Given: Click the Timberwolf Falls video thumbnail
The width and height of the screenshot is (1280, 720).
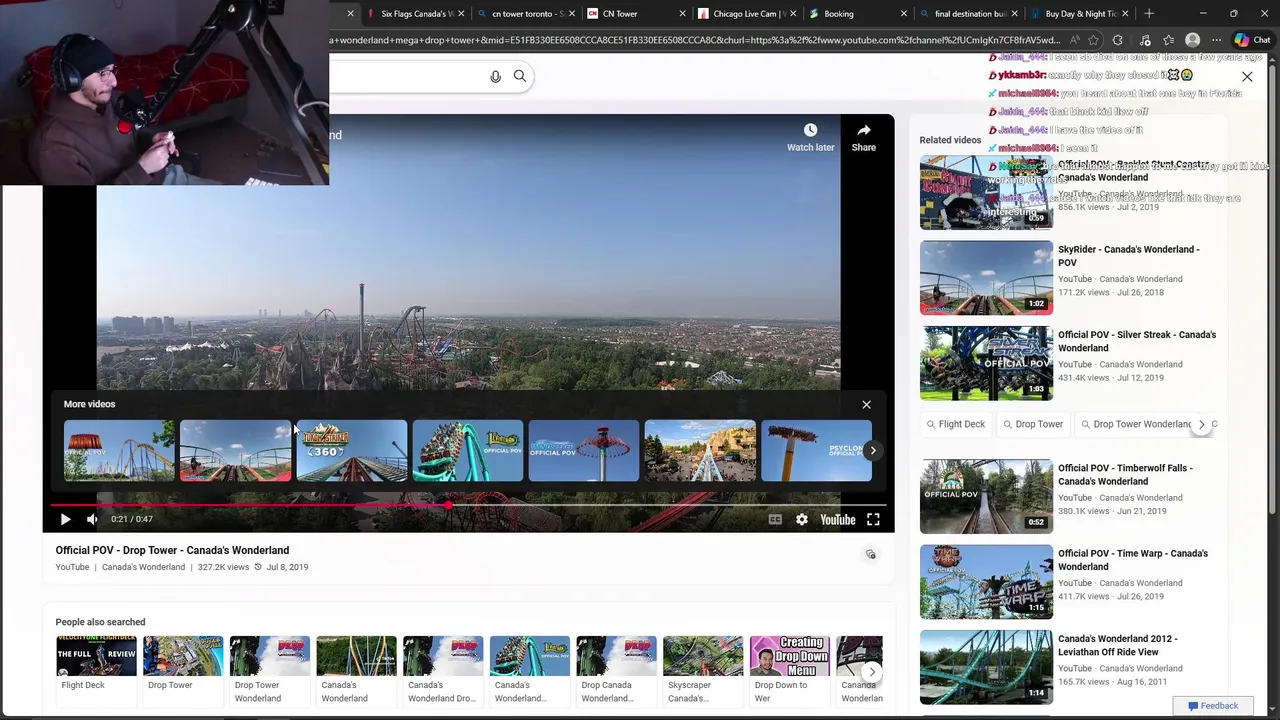Looking at the screenshot, I should [986, 496].
